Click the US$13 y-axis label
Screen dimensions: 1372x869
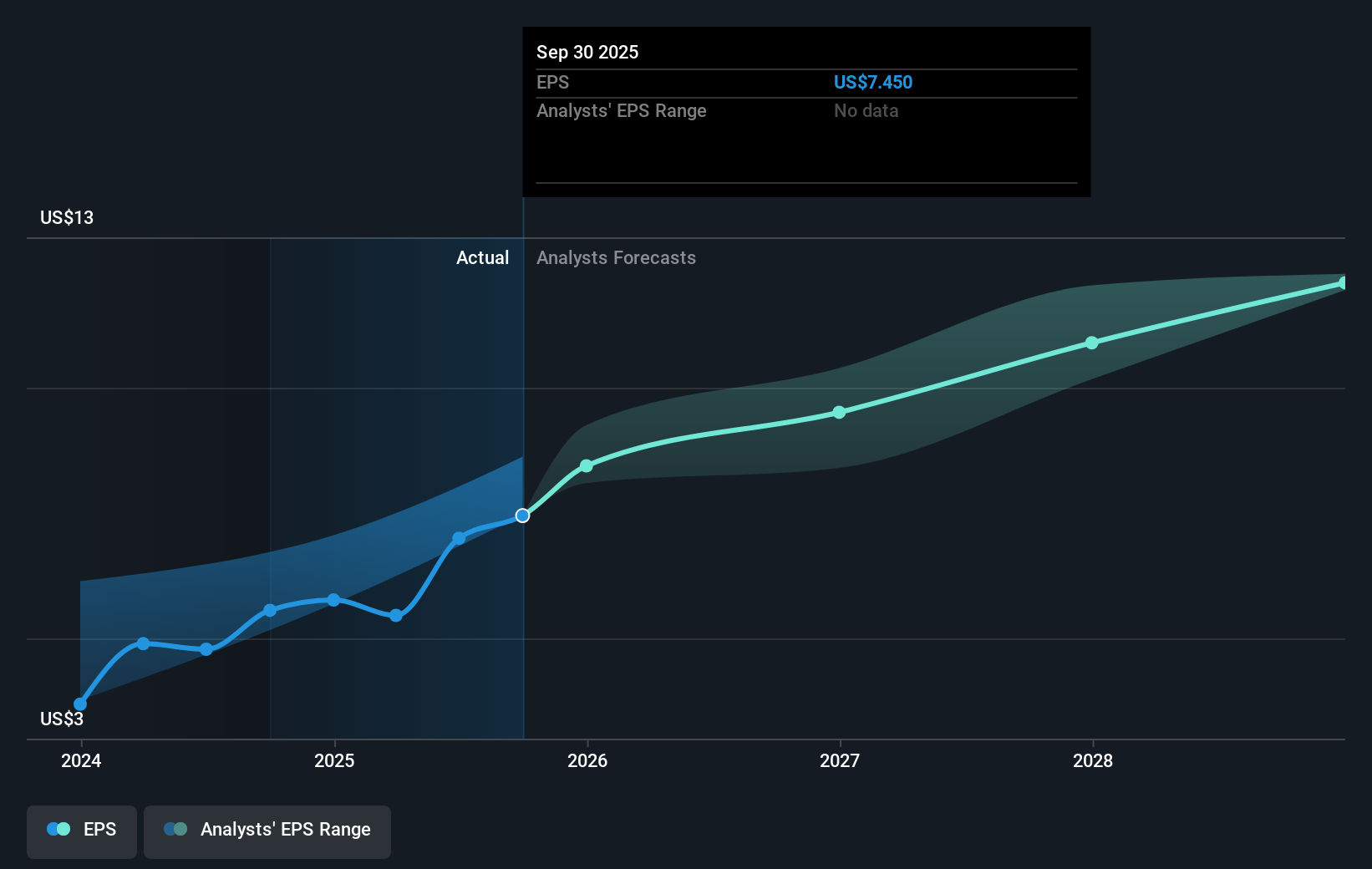(x=67, y=217)
